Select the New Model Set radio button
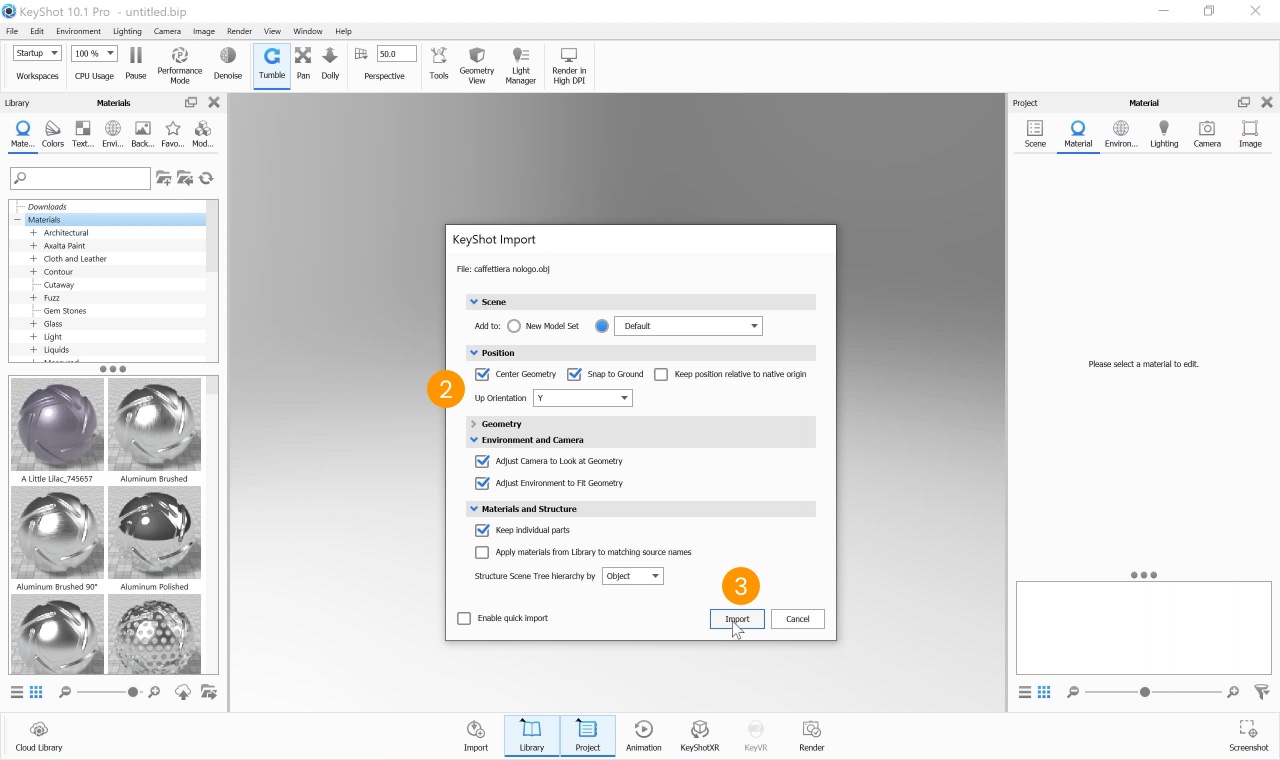The width and height of the screenshot is (1280, 760). tap(513, 325)
